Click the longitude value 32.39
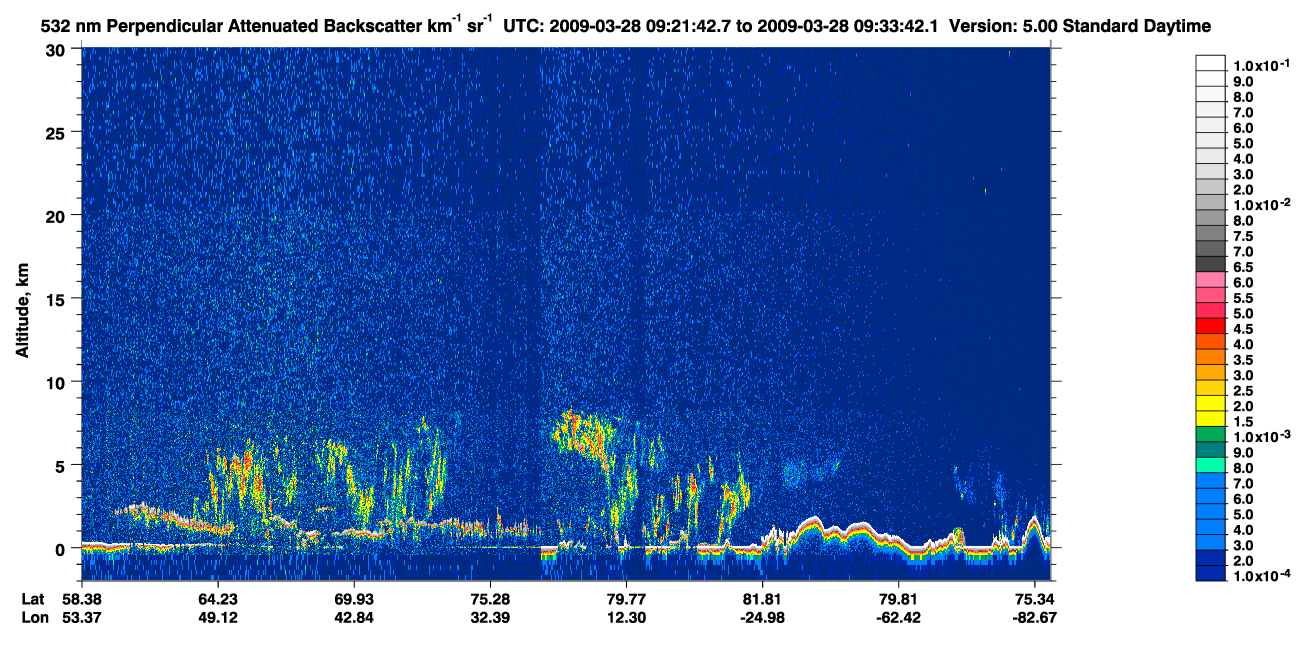This screenshot has width=1300, height=667. [489, 617]
